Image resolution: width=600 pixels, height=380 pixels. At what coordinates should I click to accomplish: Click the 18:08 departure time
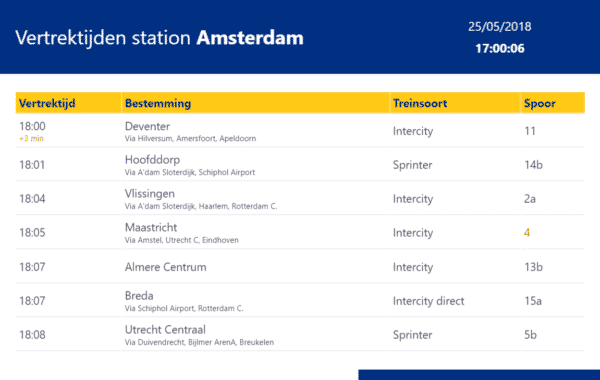tap(33, 334)
